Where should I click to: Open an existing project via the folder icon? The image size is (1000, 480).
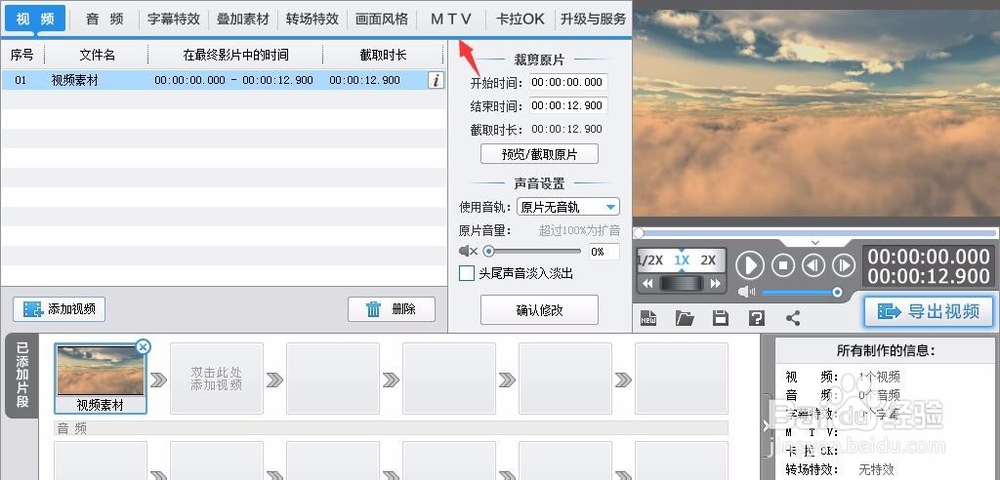click(x=684, y=318)
